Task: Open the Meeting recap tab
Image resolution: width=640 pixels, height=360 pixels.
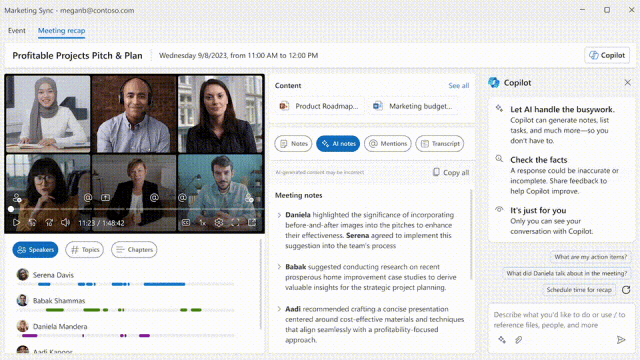Action: (62, 31)
